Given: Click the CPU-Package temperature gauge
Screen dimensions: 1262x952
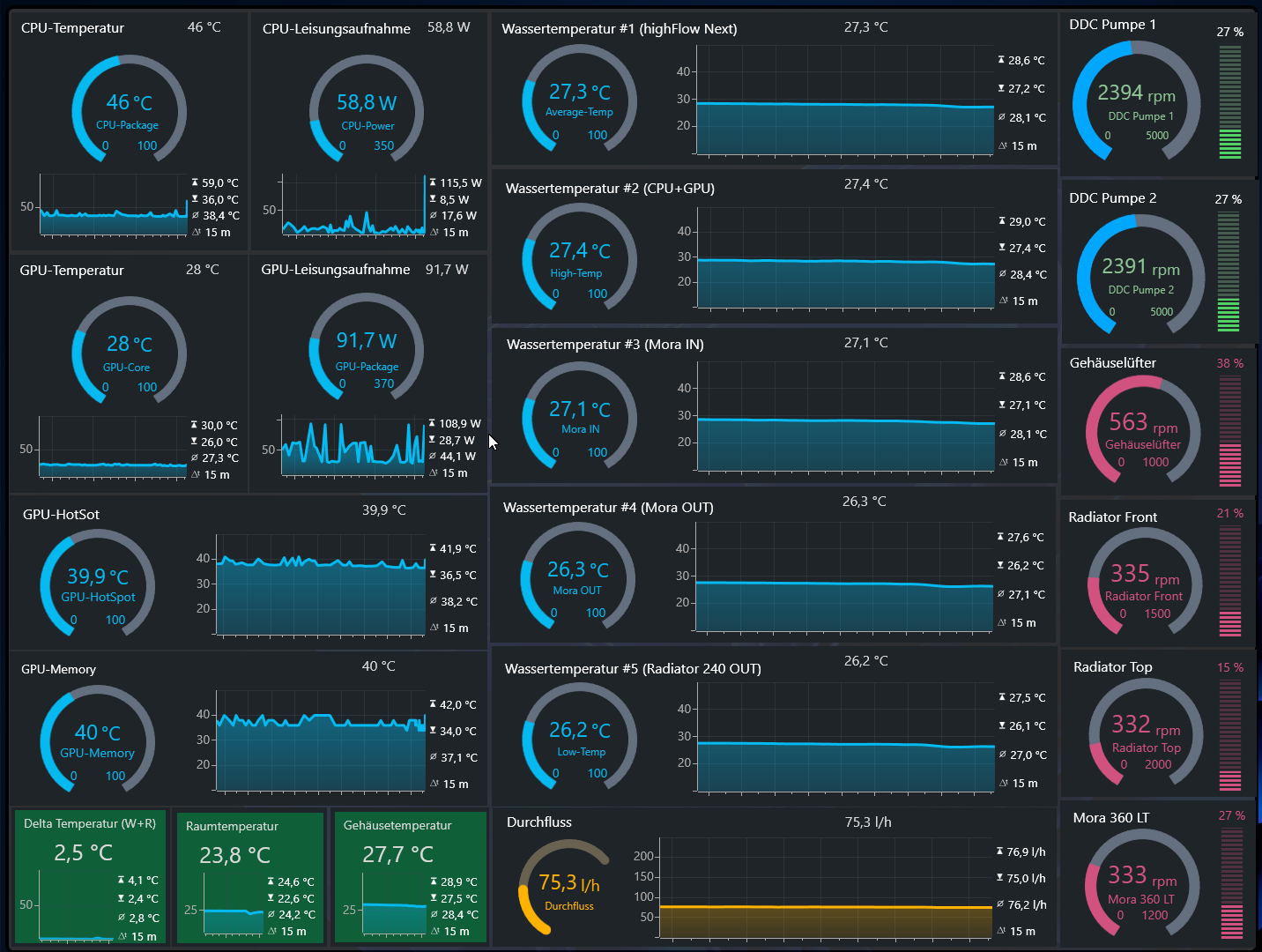Looking at the screenshot, I should coord(129,110).
